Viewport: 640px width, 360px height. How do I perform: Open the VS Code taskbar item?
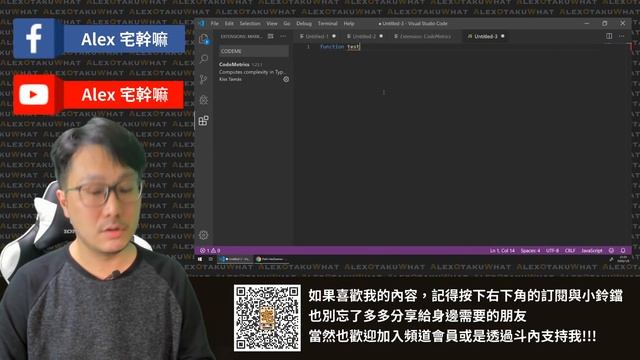(235, 259)
